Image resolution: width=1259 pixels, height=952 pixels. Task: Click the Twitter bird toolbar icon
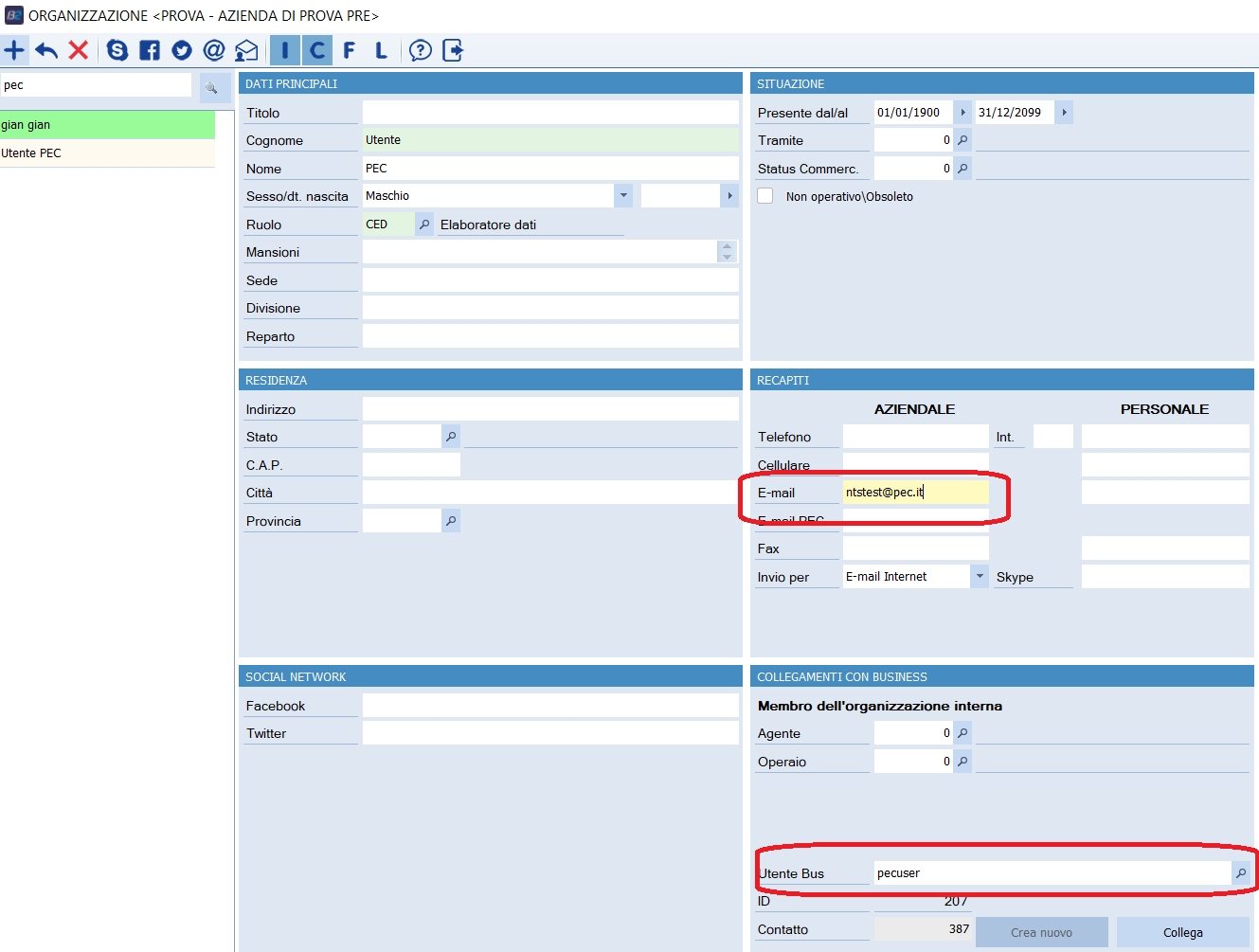click(x=182, y=50)
